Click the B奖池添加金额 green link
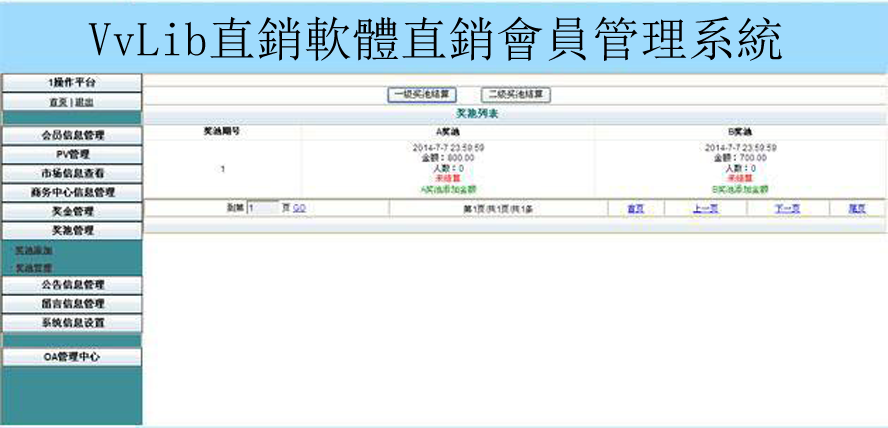This screenshot has width=888, height=428. click(x=740, y=189)
